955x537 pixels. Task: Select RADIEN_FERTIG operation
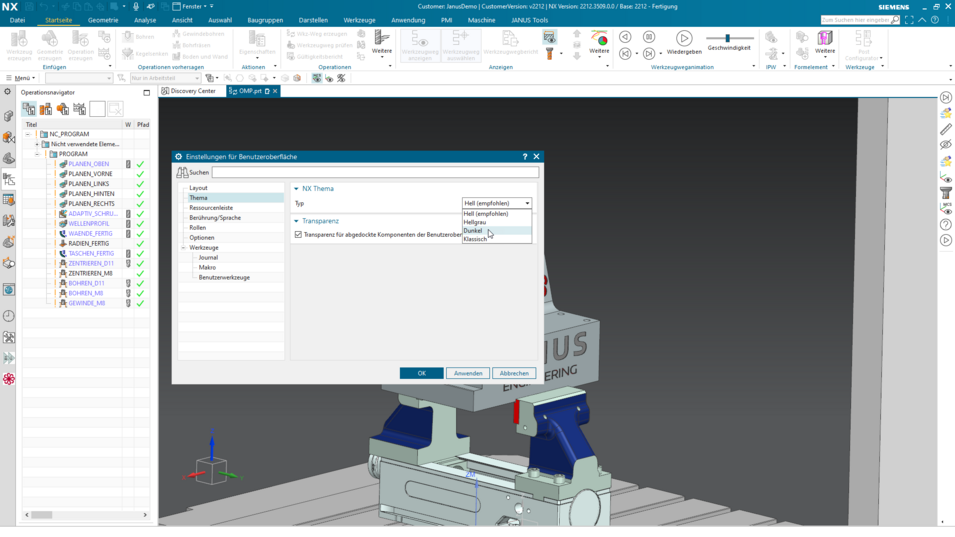pyautogui.click(x=88, y=244)
